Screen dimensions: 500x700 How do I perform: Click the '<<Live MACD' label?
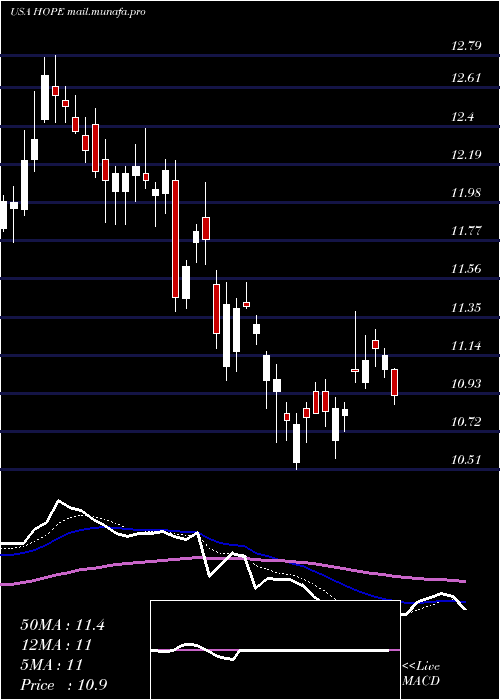pyautogui.click(x=421, y=674)
